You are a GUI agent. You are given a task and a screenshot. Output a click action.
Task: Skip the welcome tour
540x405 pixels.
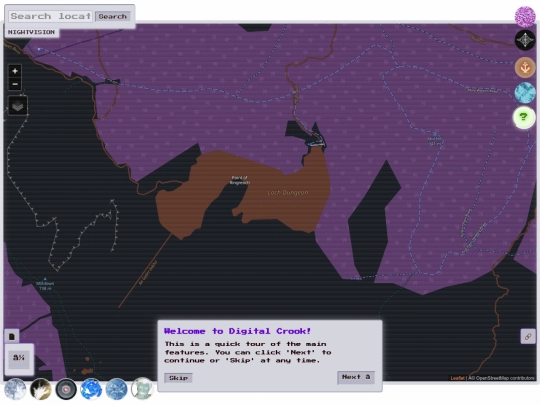pyautogui.click(x=178, y=378)
